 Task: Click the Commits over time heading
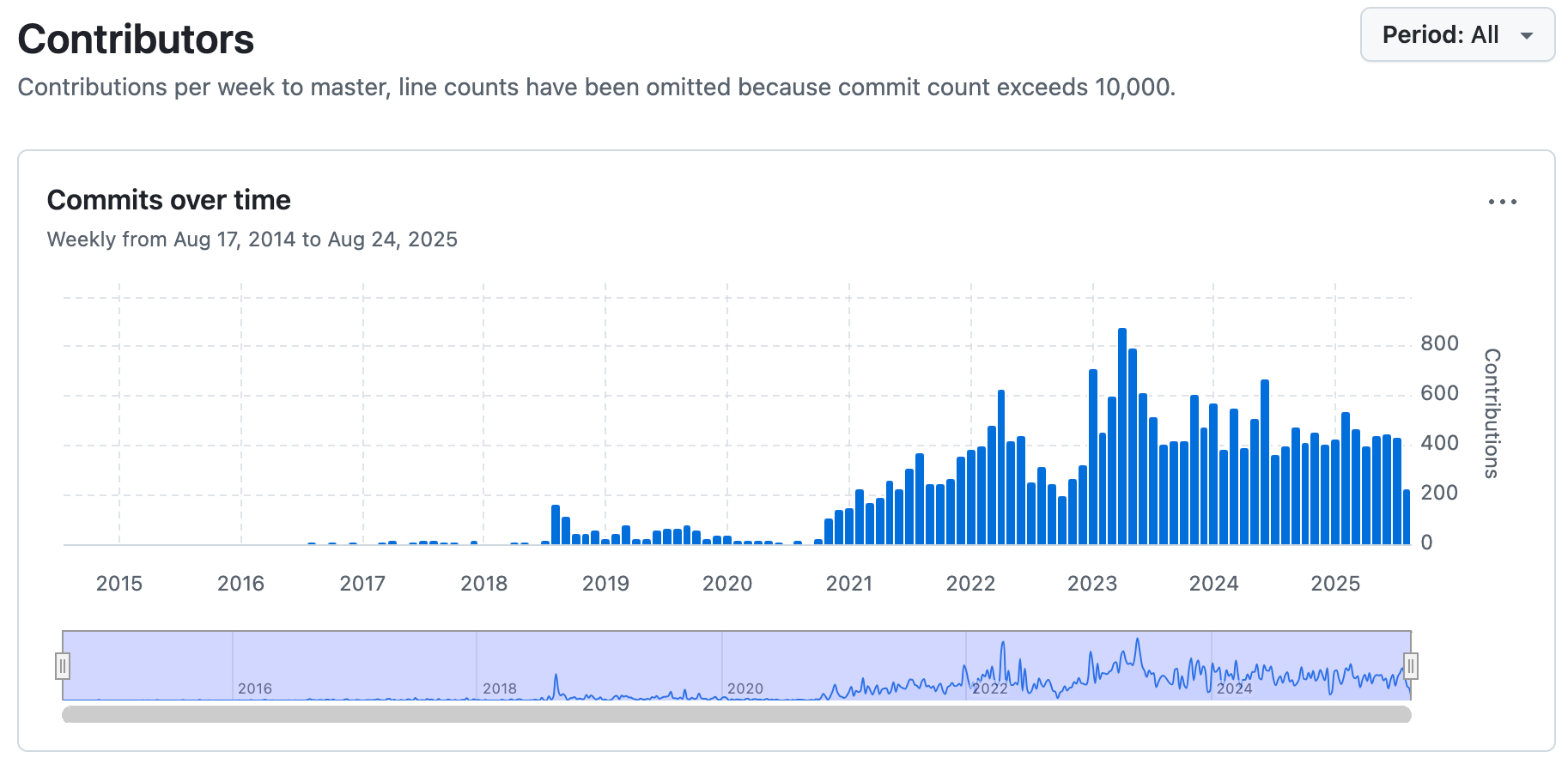[169, 200]
